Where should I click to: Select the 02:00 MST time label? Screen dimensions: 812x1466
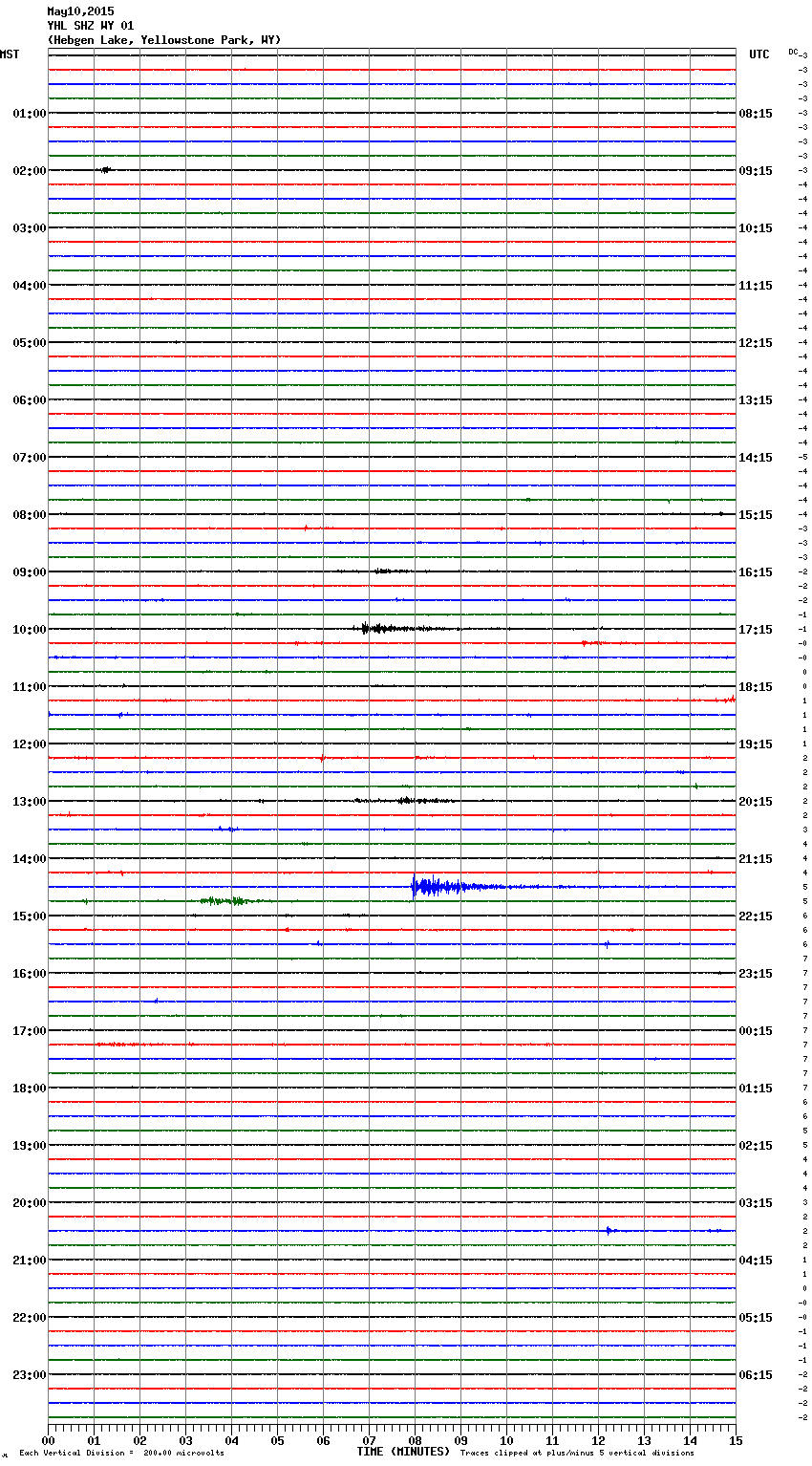pyautogui.click(x=30, y=171)
